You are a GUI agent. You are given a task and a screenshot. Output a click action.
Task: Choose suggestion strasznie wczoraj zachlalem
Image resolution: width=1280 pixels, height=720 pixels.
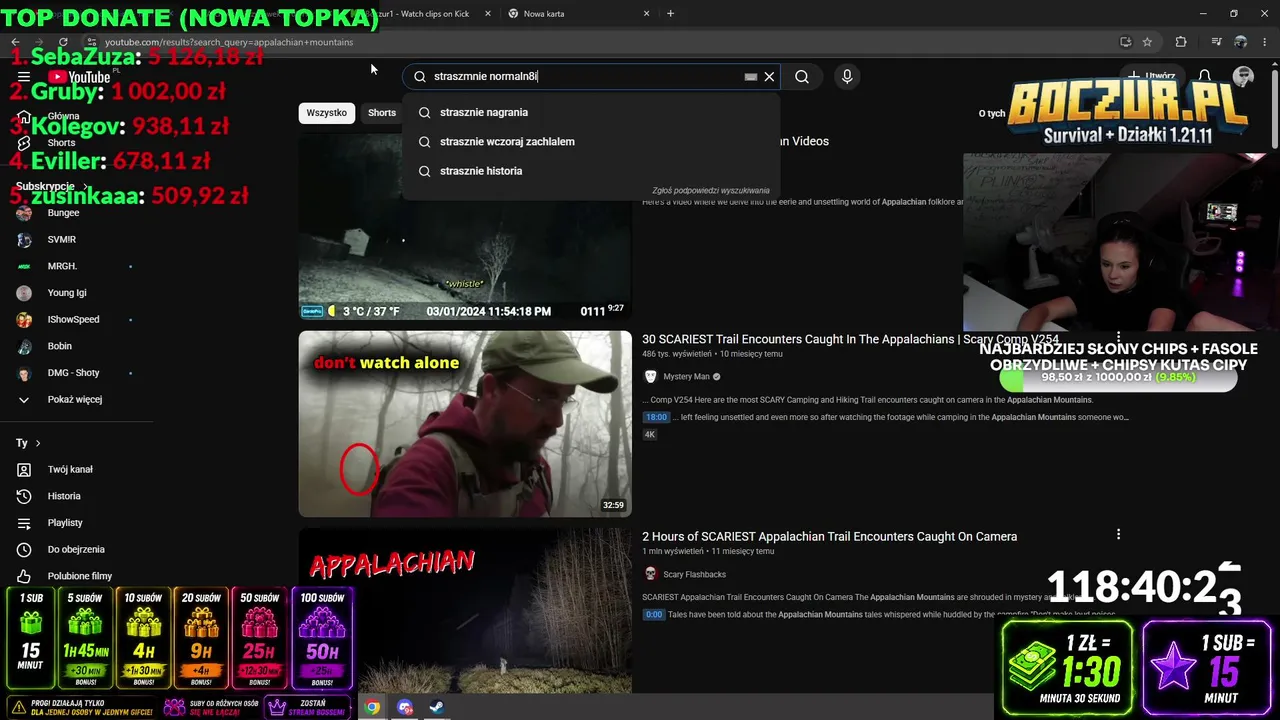[591, 142]
